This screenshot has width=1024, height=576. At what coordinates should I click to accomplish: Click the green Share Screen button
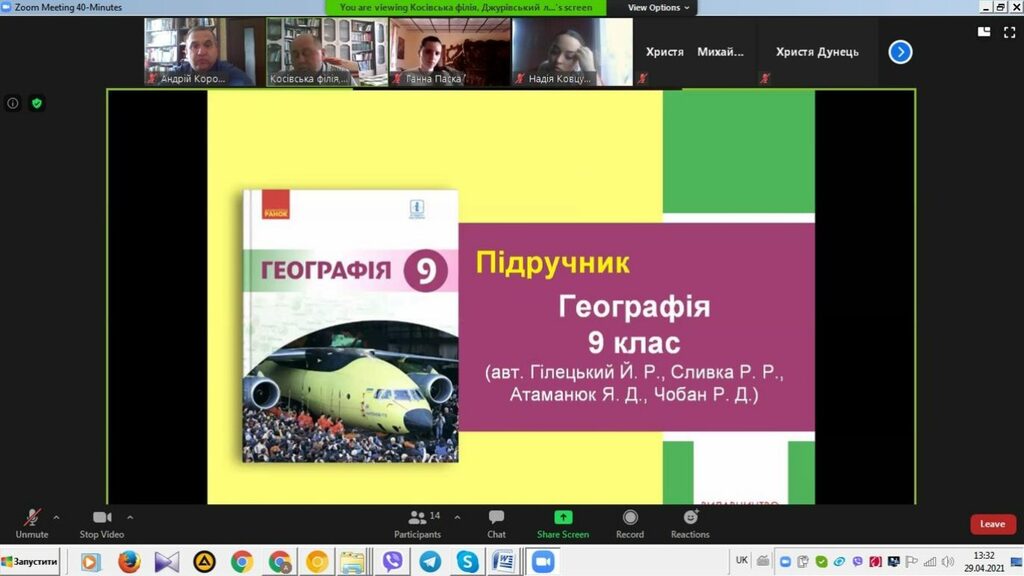pyautogui.click(x=563, y=522)
